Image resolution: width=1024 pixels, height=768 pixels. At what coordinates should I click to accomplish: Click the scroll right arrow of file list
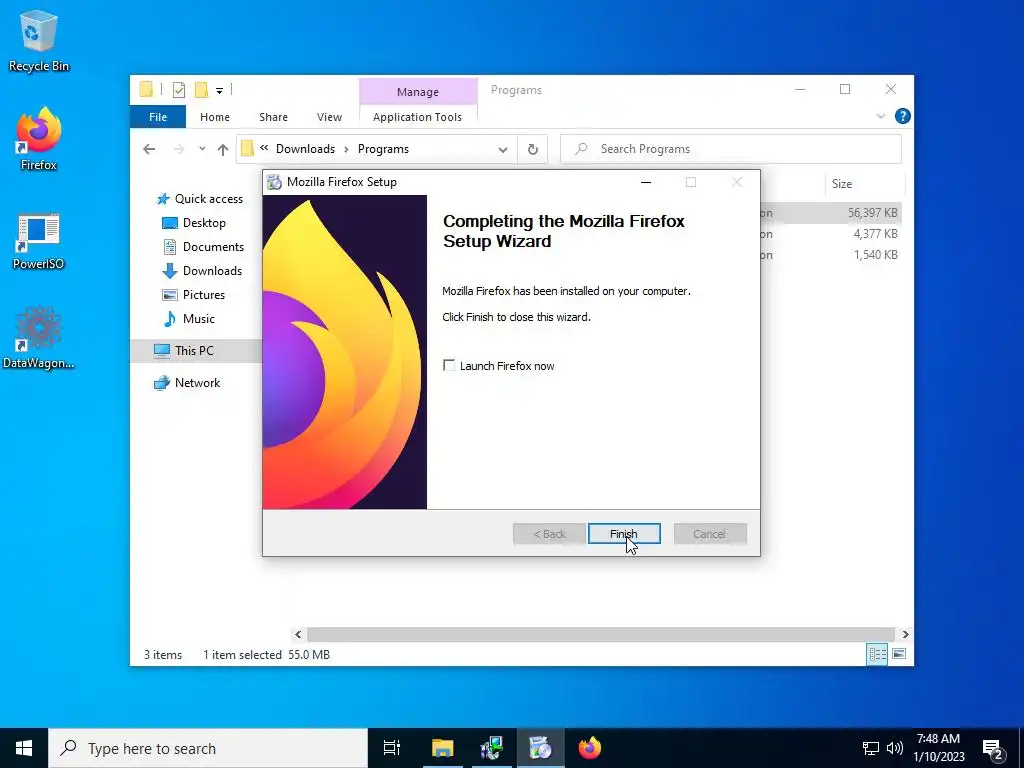point(905,634)
